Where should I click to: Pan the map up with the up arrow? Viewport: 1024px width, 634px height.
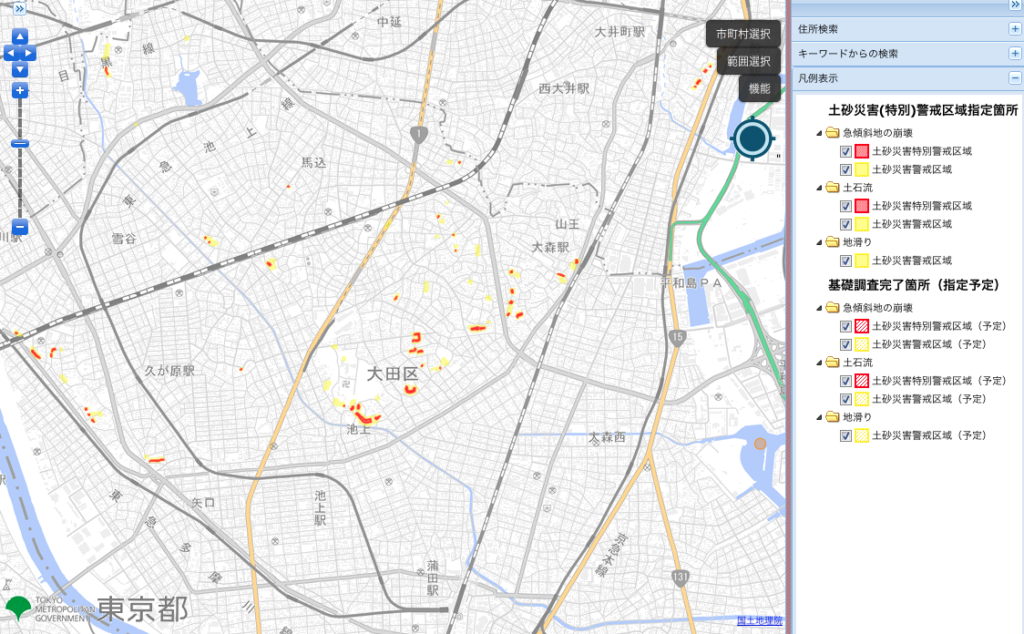(x=20, y=37)
